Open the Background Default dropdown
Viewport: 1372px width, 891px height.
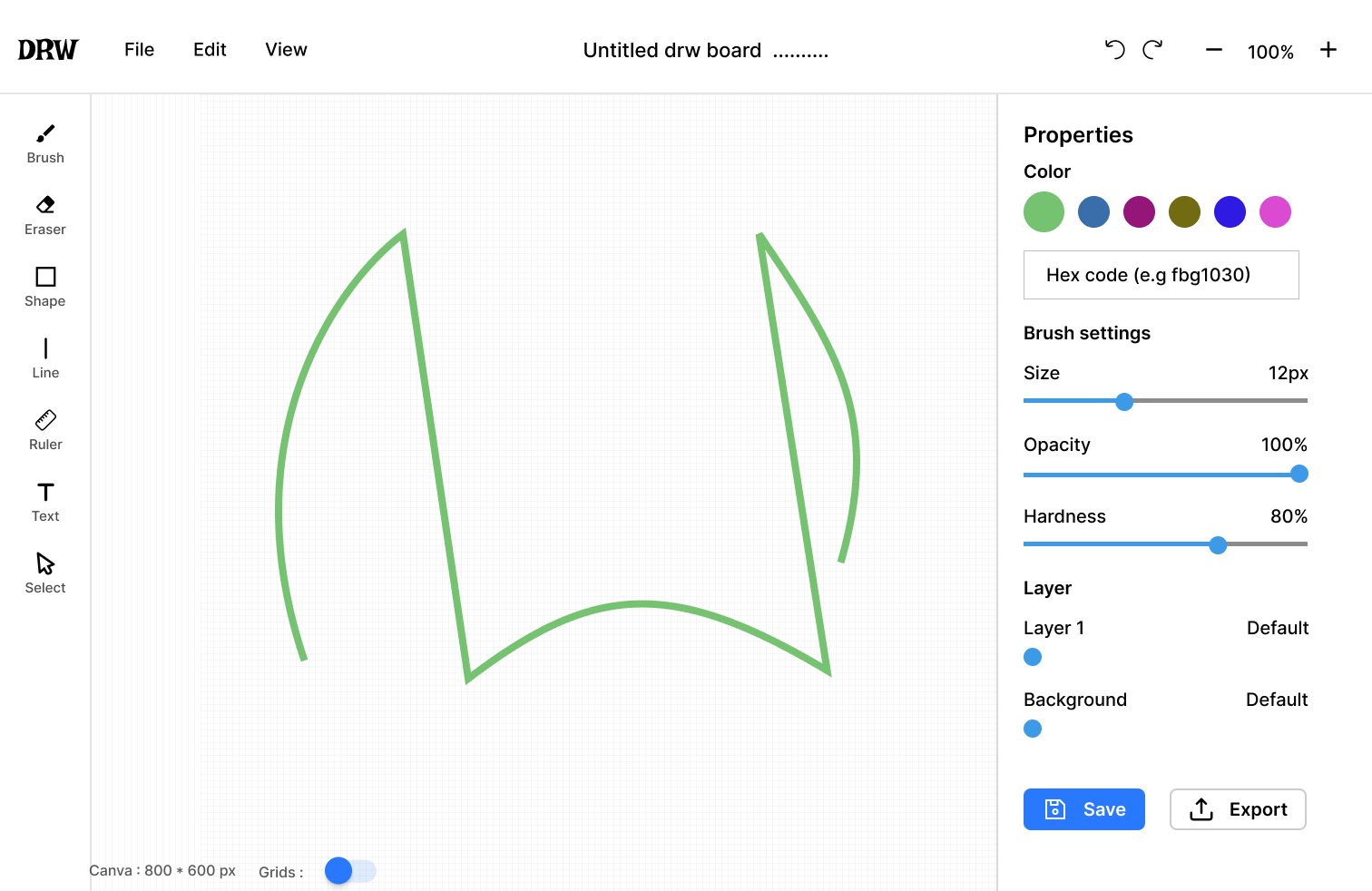click(1277, 700)
